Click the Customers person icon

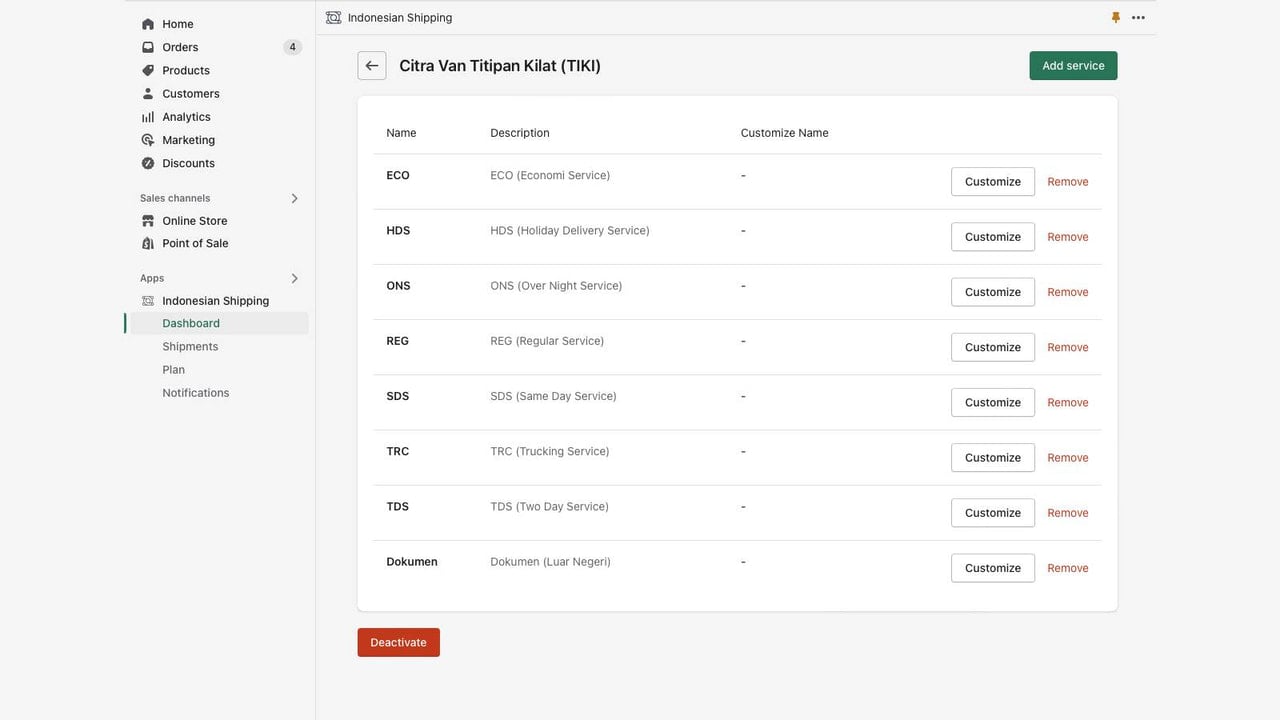pyautogui.click(x=148, y=93)
